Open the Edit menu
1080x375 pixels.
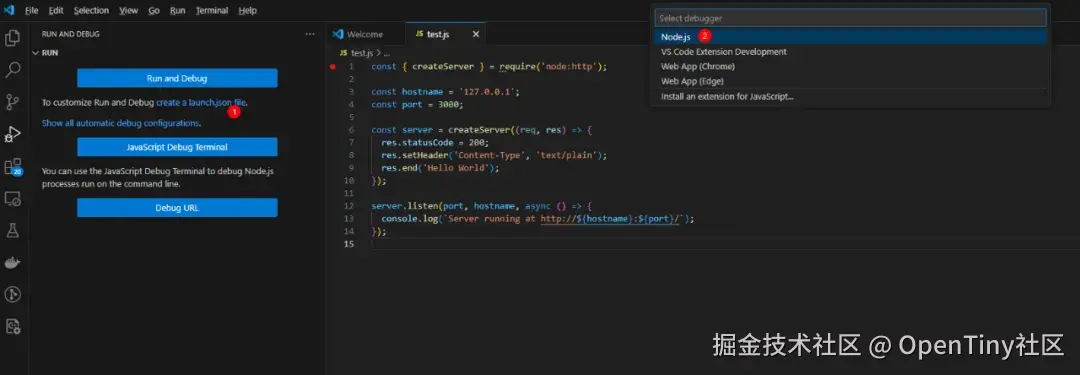click(x=56, y=10)
